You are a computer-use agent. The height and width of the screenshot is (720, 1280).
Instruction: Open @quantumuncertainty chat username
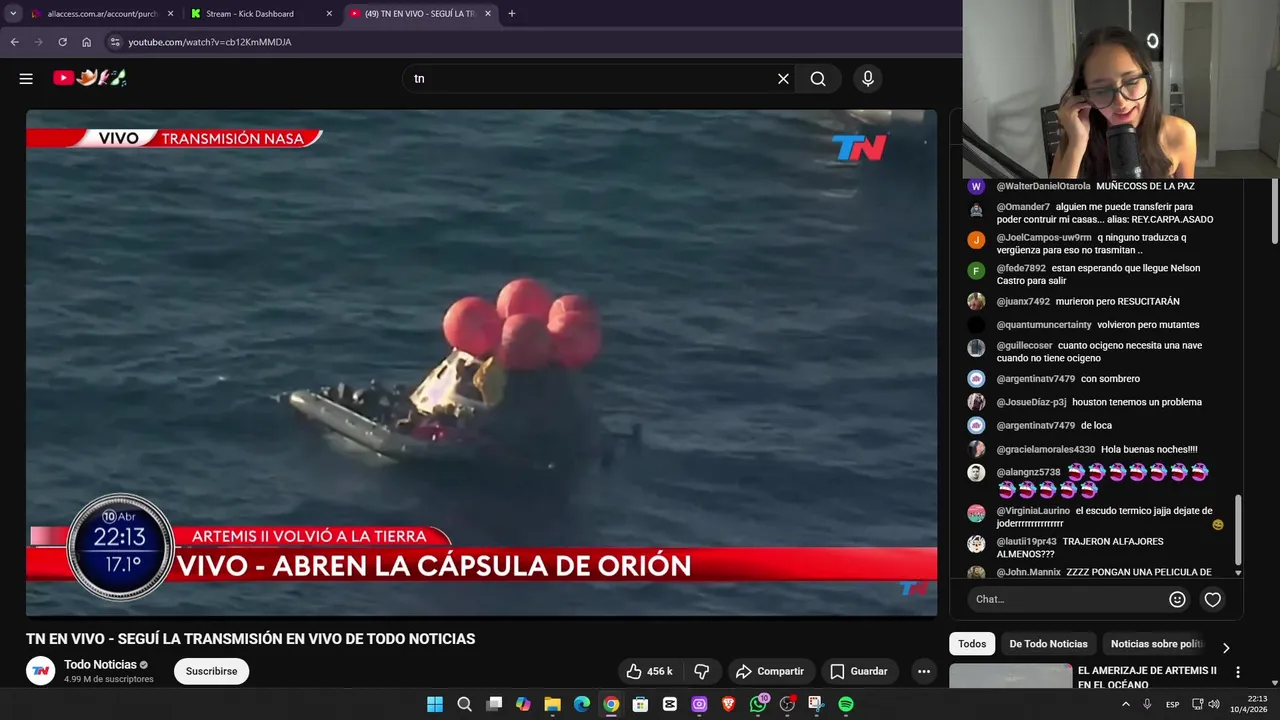(x=1044, y=325)
